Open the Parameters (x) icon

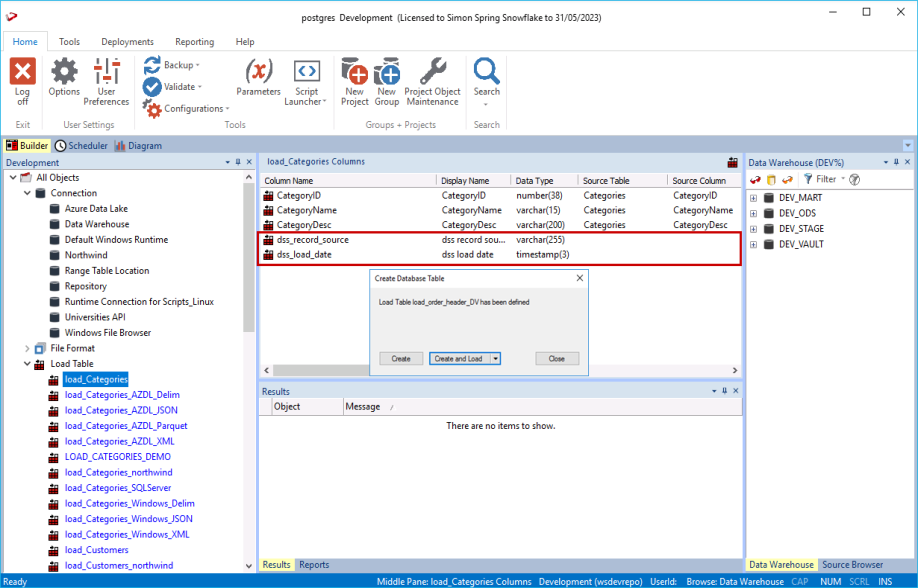coord(258,71)
